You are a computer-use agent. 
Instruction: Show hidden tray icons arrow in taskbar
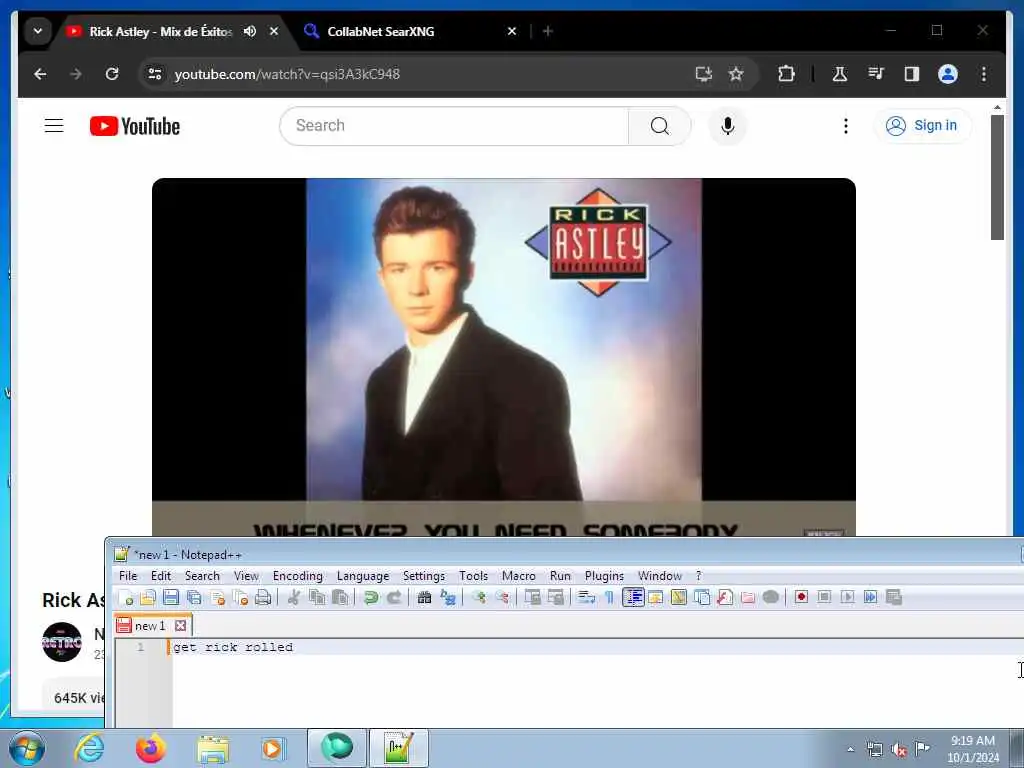pyautogui.click(x=850, y=749)
